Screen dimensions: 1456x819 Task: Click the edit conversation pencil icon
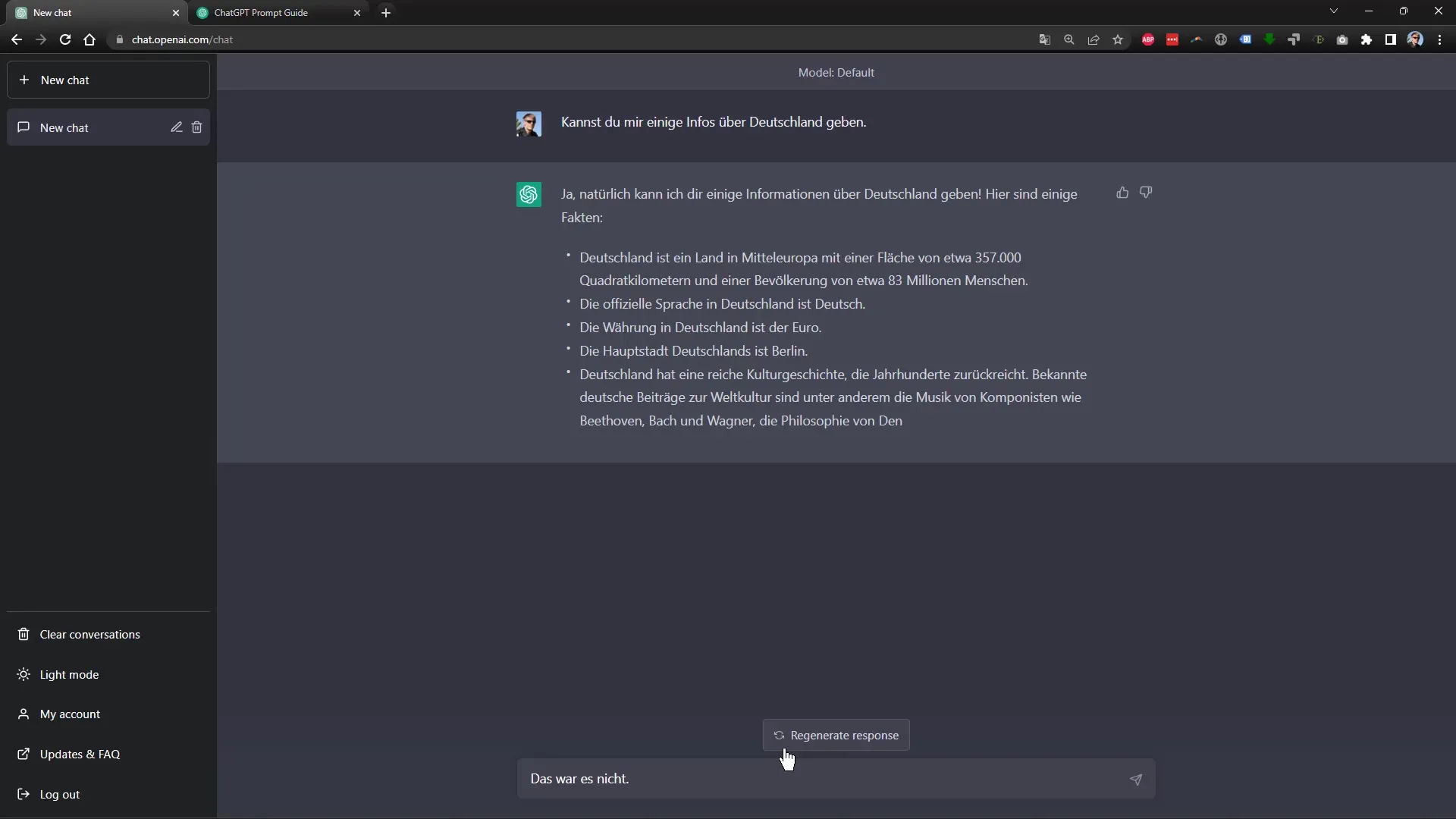175,127
